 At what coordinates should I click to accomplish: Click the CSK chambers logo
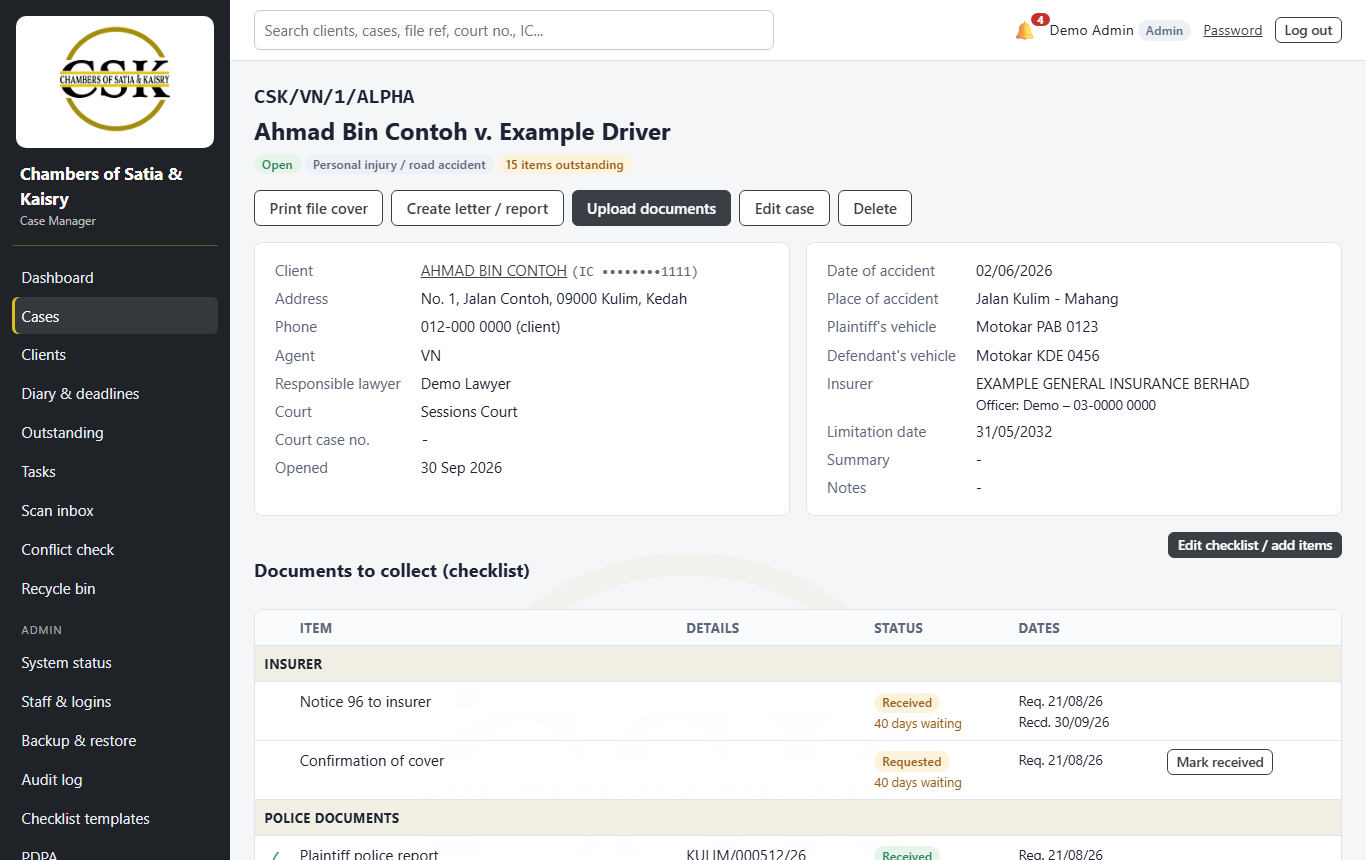(115, 82)
